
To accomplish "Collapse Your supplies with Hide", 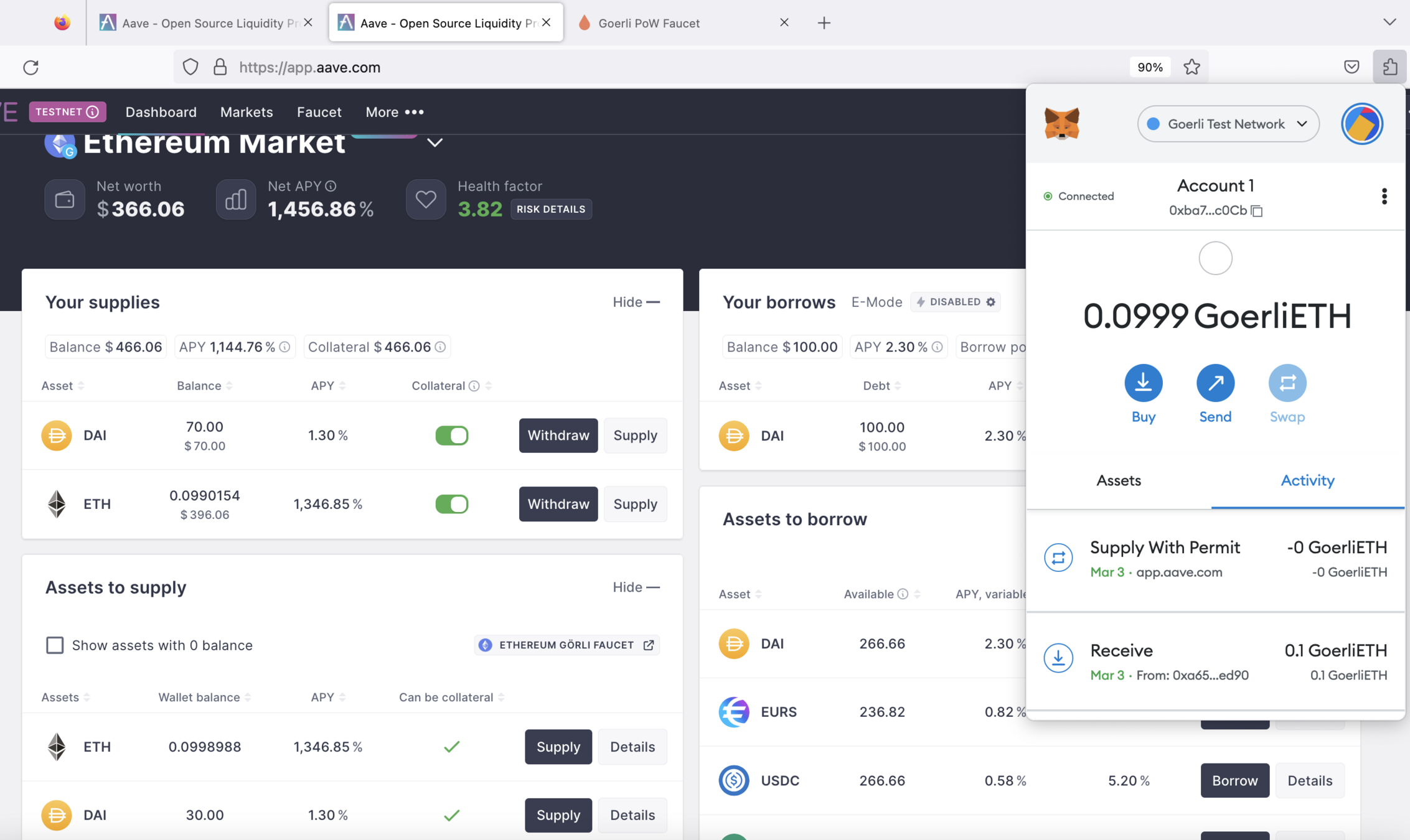I will click(x=636, y=302).
